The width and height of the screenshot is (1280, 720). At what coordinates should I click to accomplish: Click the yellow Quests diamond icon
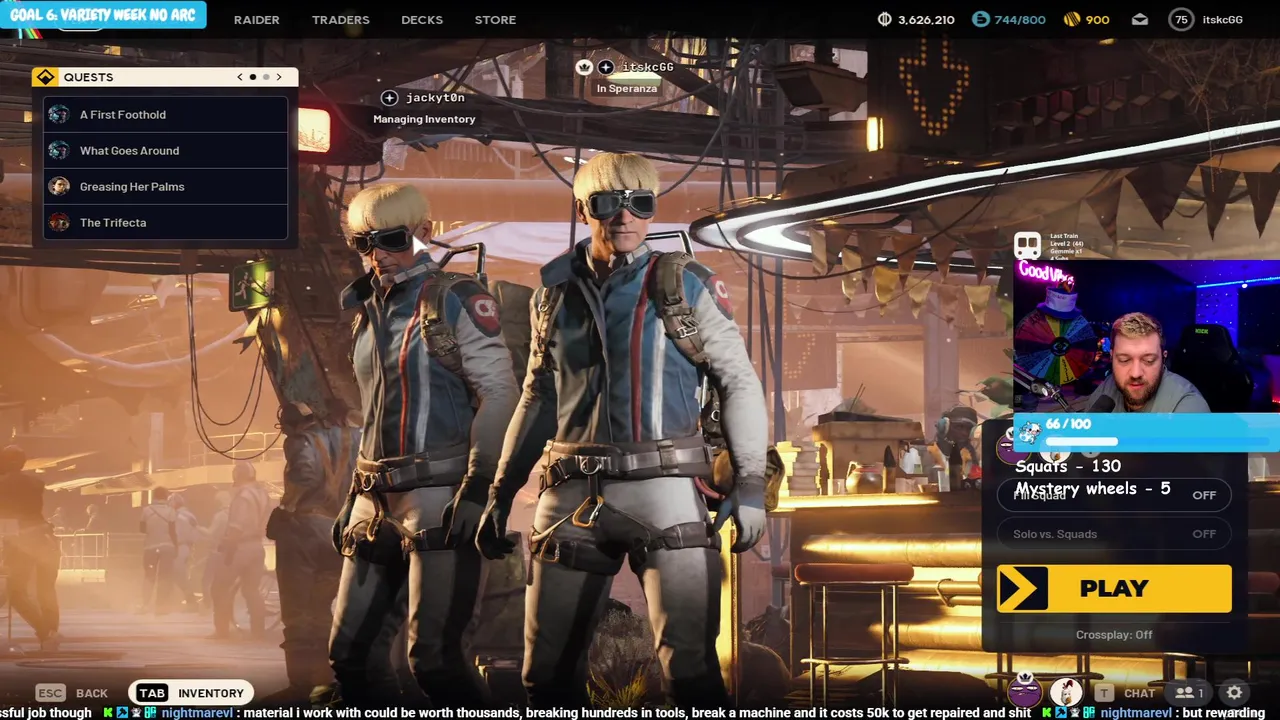pyautogui.click(x=45, y=77)
